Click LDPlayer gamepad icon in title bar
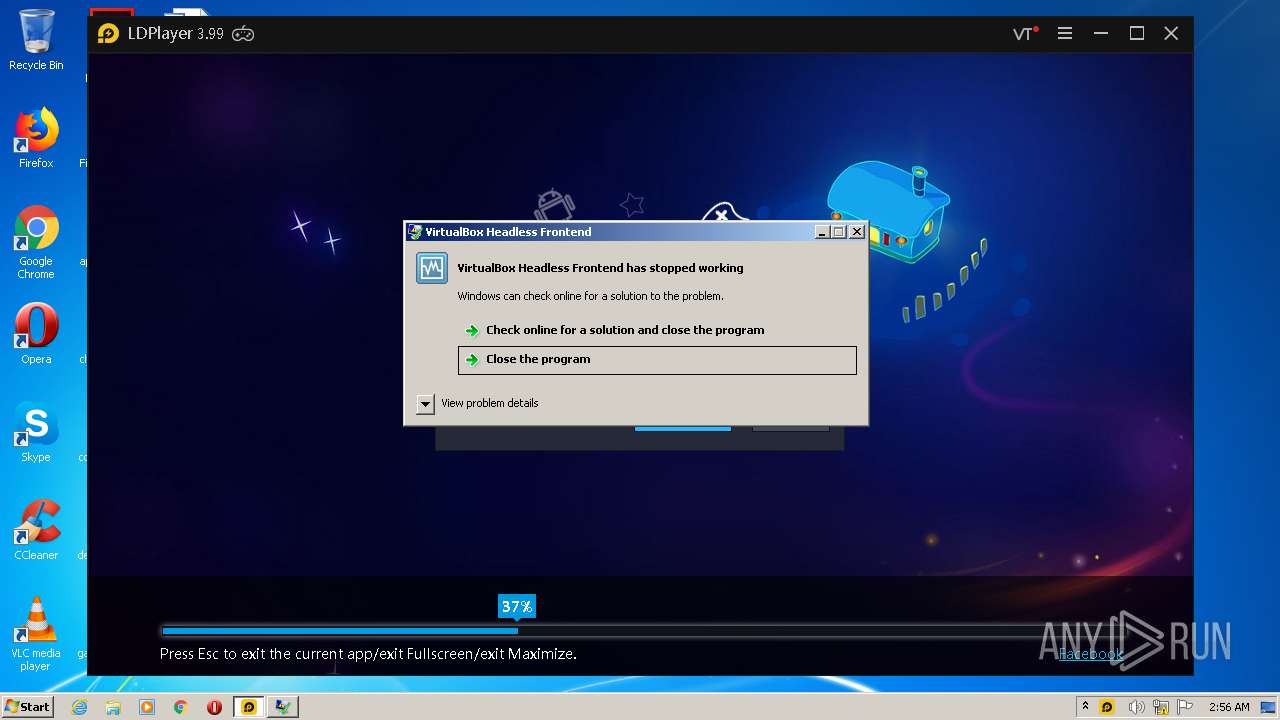The height and width of the screenshot is (720, 1280). [243, 34]
